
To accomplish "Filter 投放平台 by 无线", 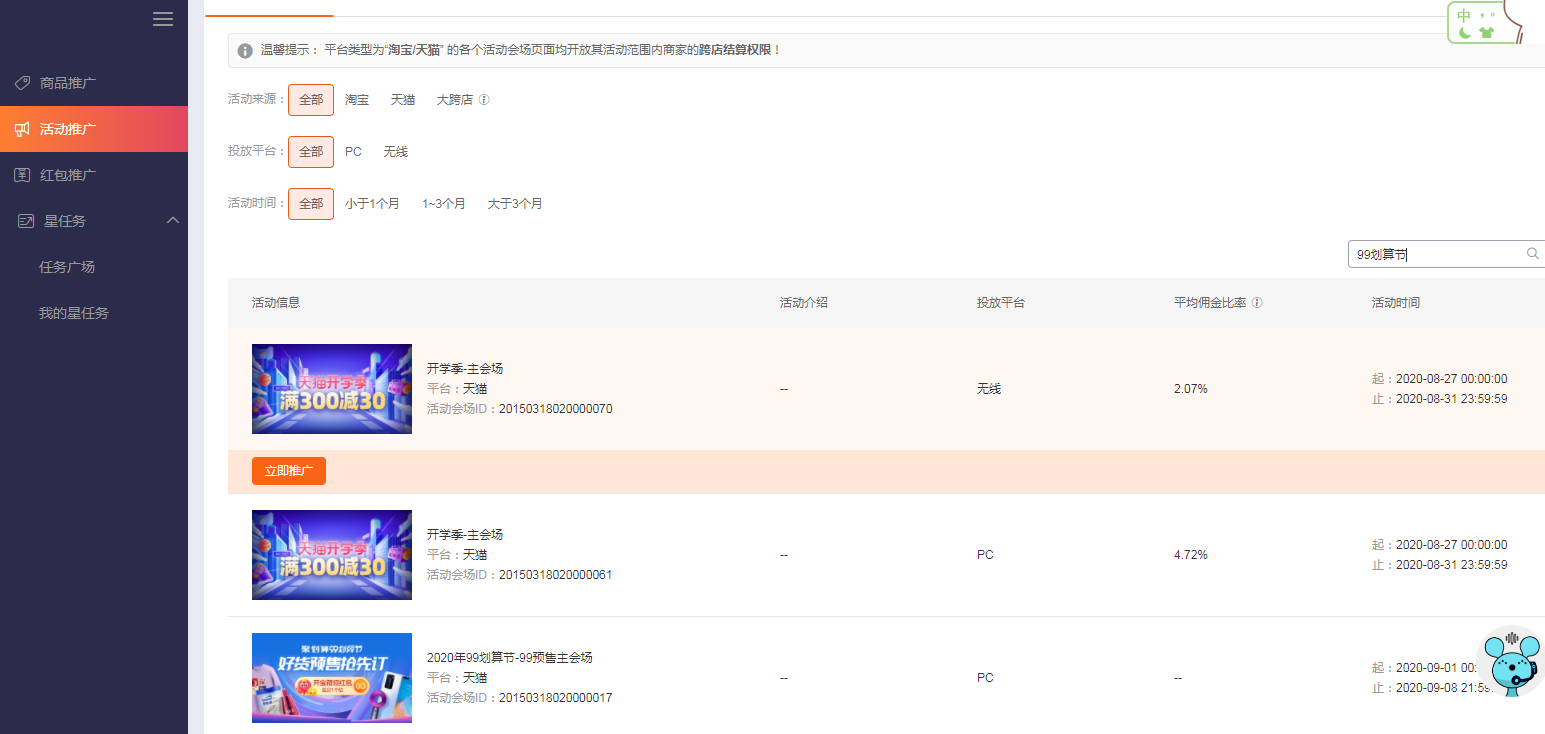I will [396, 152].
